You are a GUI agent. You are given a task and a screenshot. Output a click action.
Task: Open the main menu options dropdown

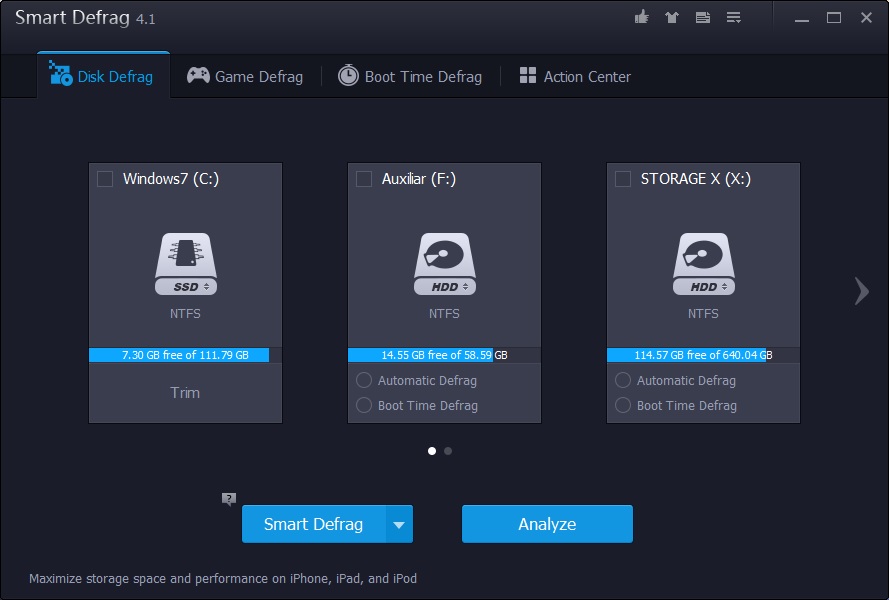pyautogui.click(x=734, y=17)
